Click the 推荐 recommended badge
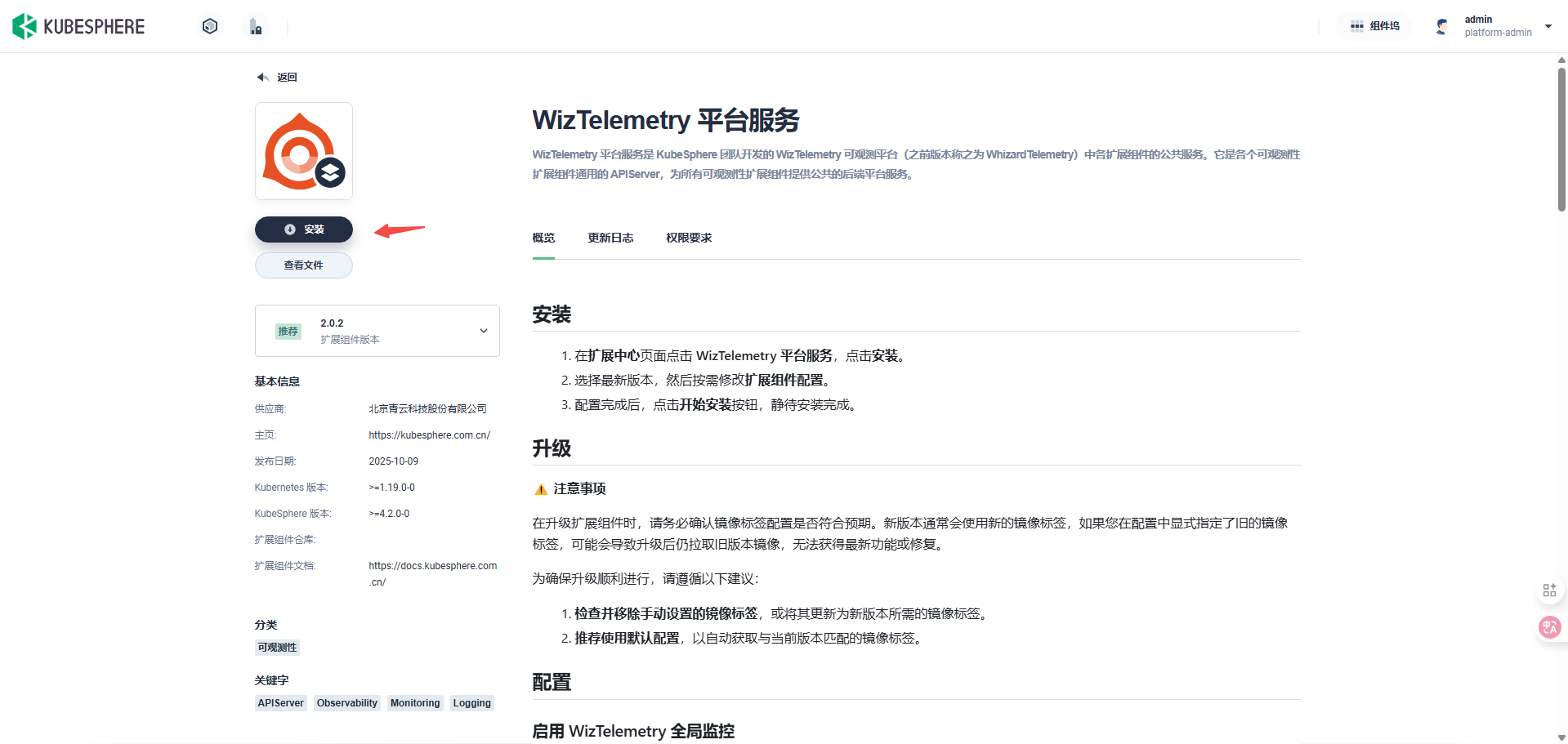This screenshot has height=744, width=1568. (x=288, y=331)
